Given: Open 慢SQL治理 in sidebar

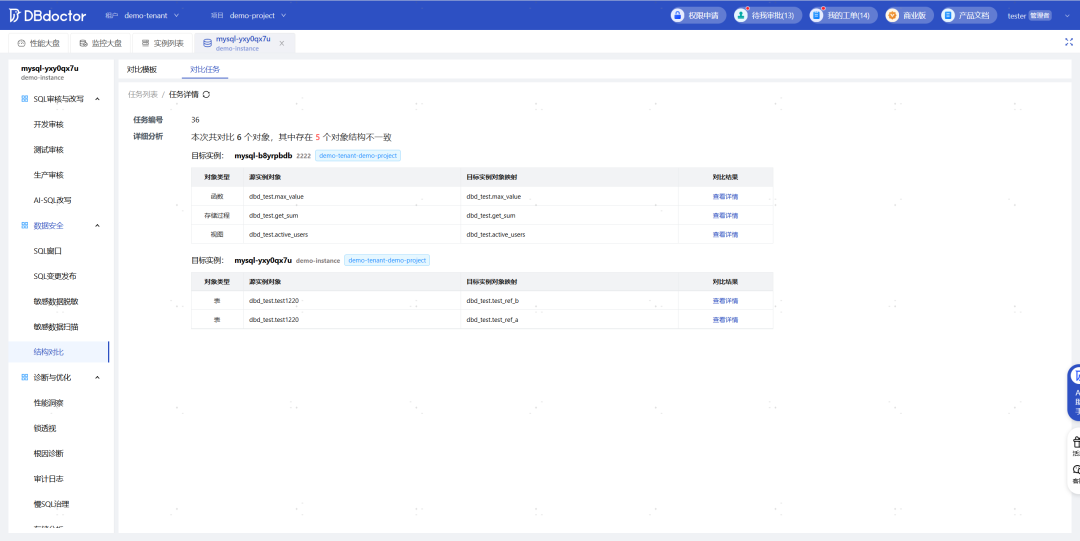Looking at the screenshot, I should 51,504.
